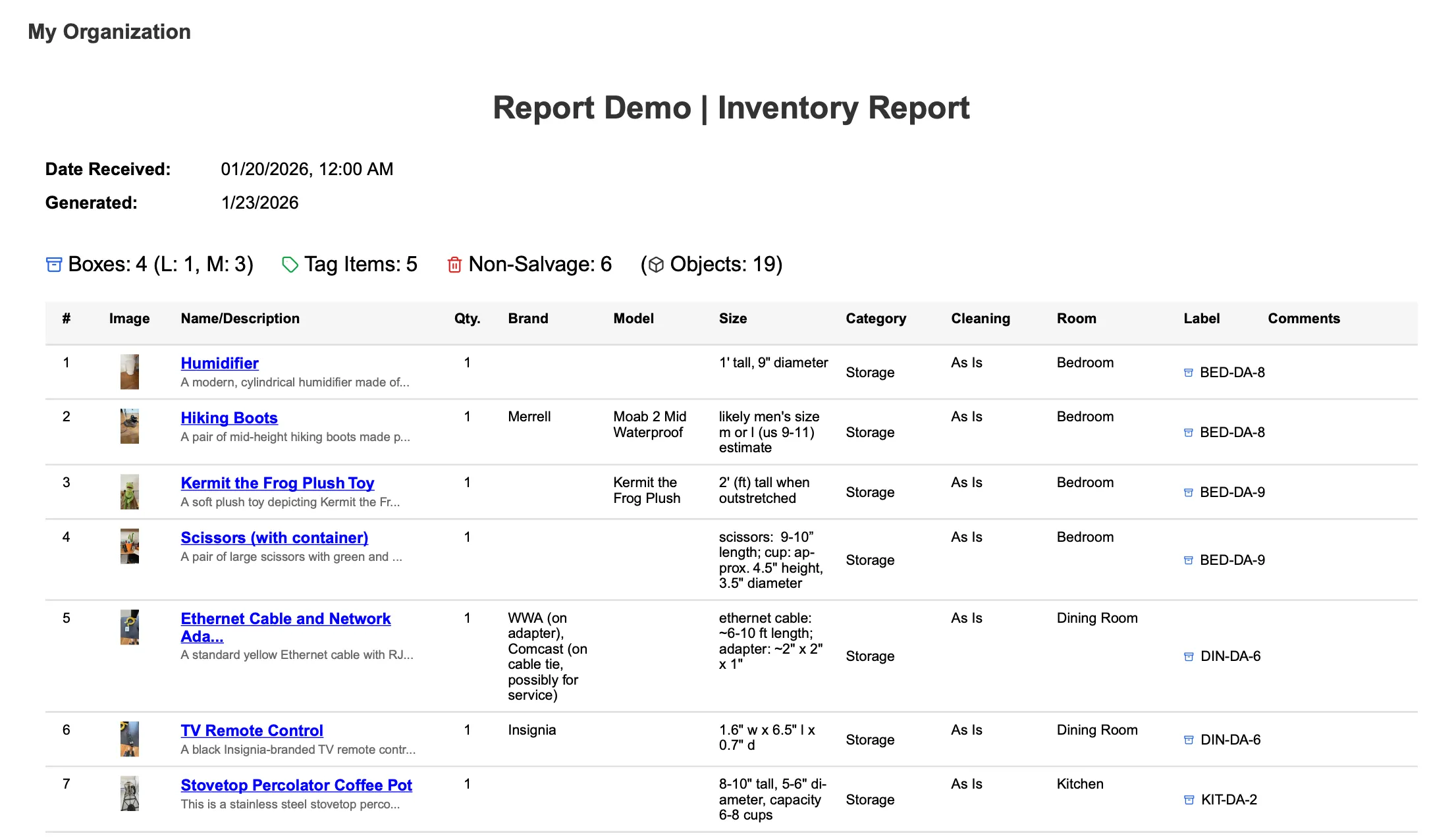Open the Kermit the Frog Plush Toy link
This screenshot has height=840, width=1429.
click(x=277, y=483)
